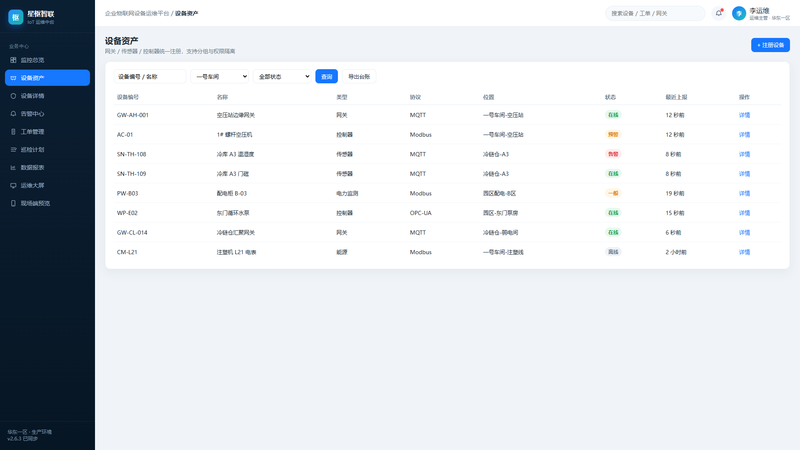The image size is (800, 450).
Task: Open 现场端预览 menu item
Action: pyautogui.click(x=47, y=203)
